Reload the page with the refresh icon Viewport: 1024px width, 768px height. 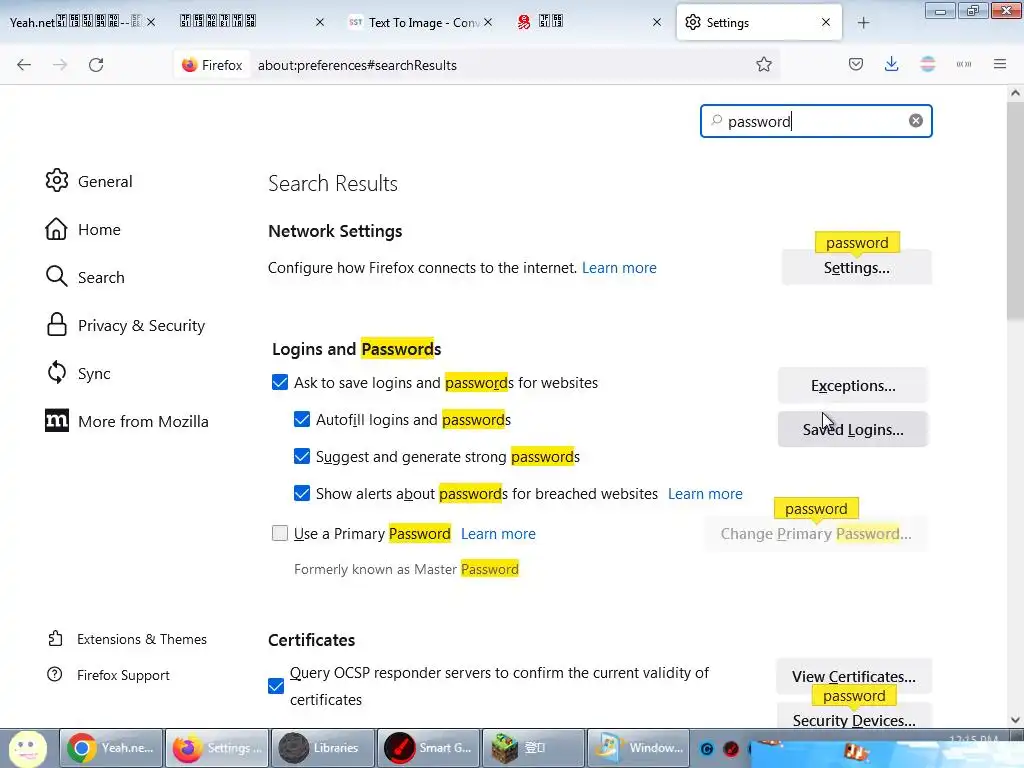(96, 65)
